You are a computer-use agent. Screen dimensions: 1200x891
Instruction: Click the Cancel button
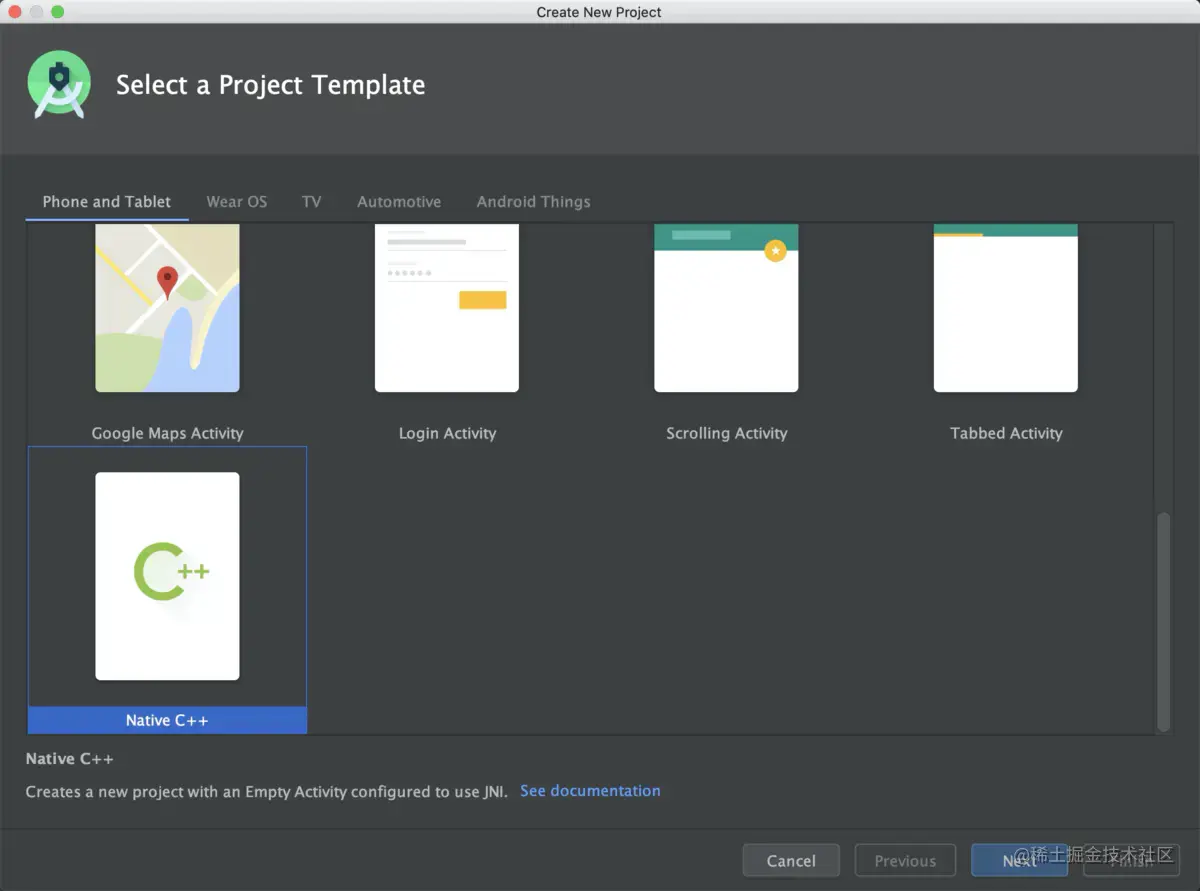click(791, 860)
